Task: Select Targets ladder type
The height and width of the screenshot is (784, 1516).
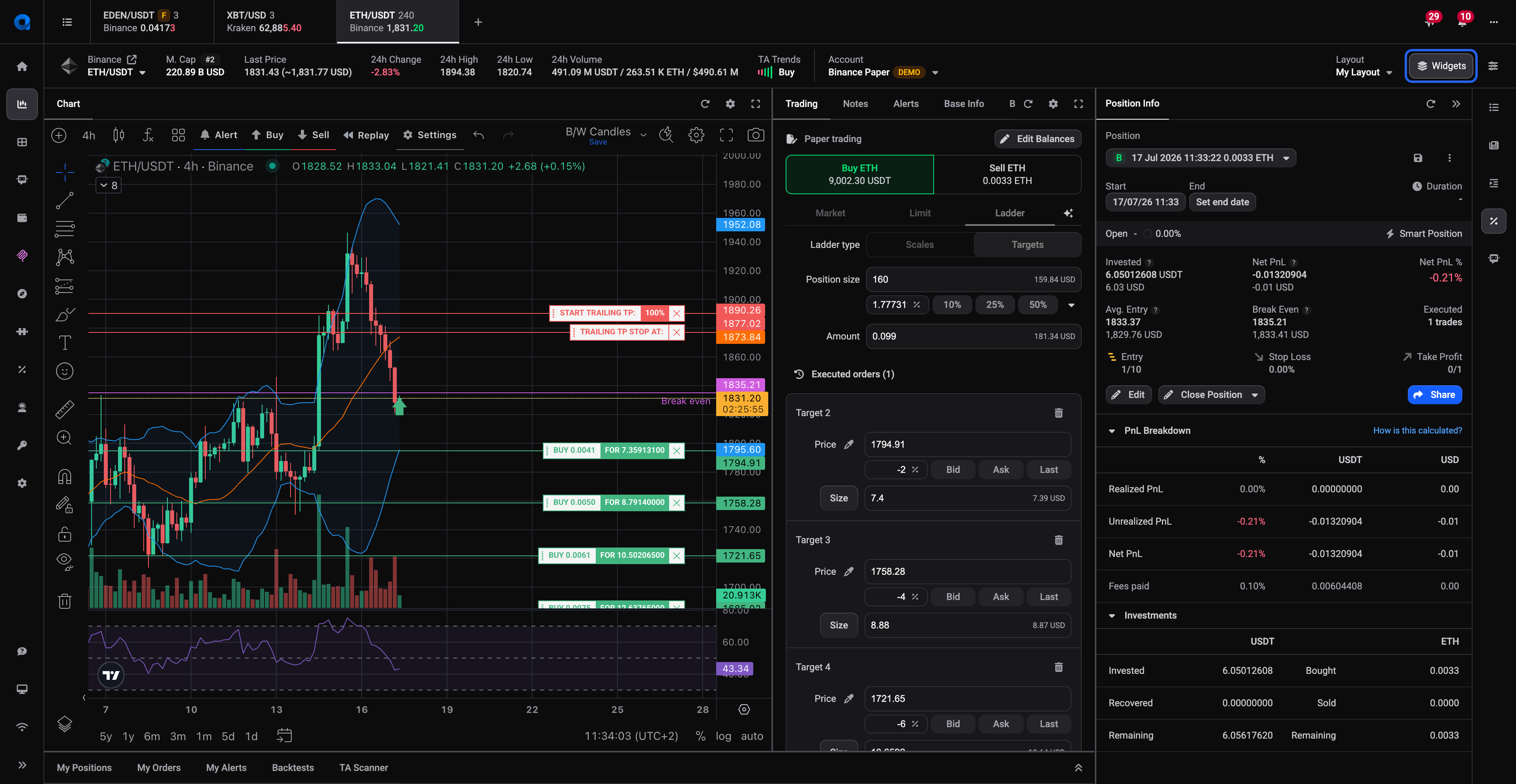Action: [x=1028, y=245]
